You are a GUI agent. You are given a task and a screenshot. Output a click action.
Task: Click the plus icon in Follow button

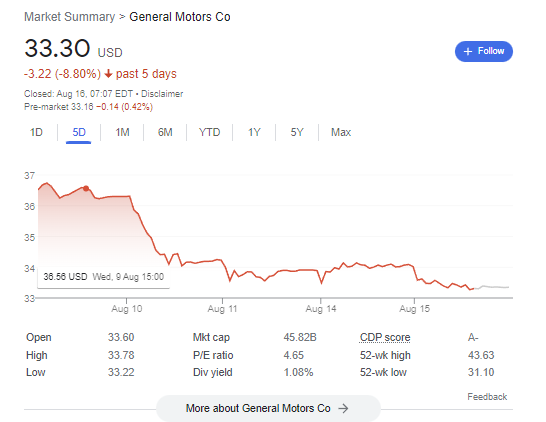point(468,52)
